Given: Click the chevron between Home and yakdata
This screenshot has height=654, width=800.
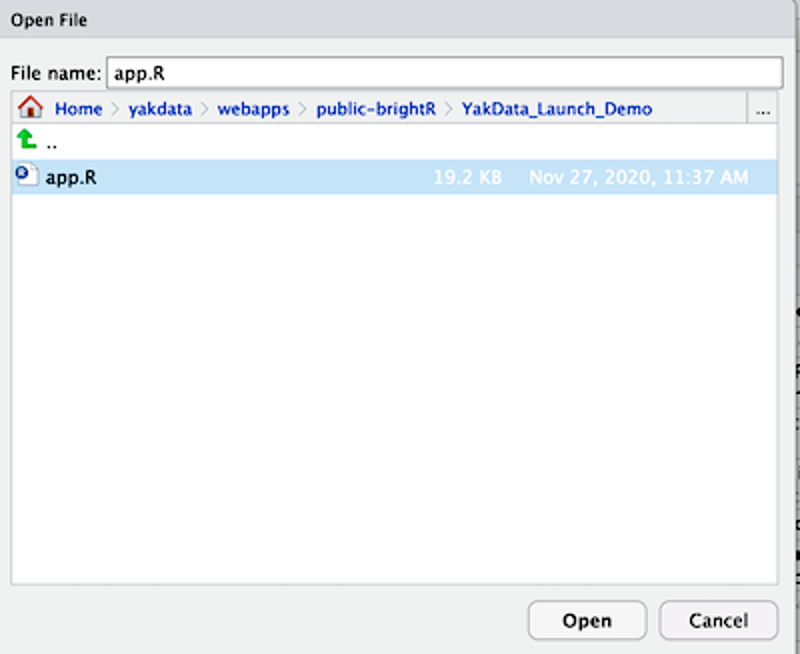Looking at the screenshot, I should click(115, 109).
